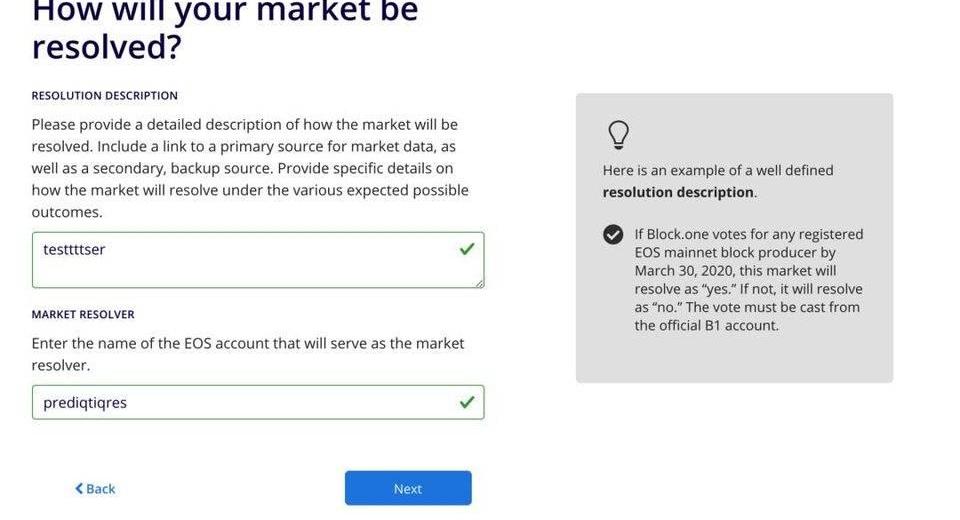Click green checkmark in the testtttser field
This screenshot has height=520, width=960.
coord(466,249)
